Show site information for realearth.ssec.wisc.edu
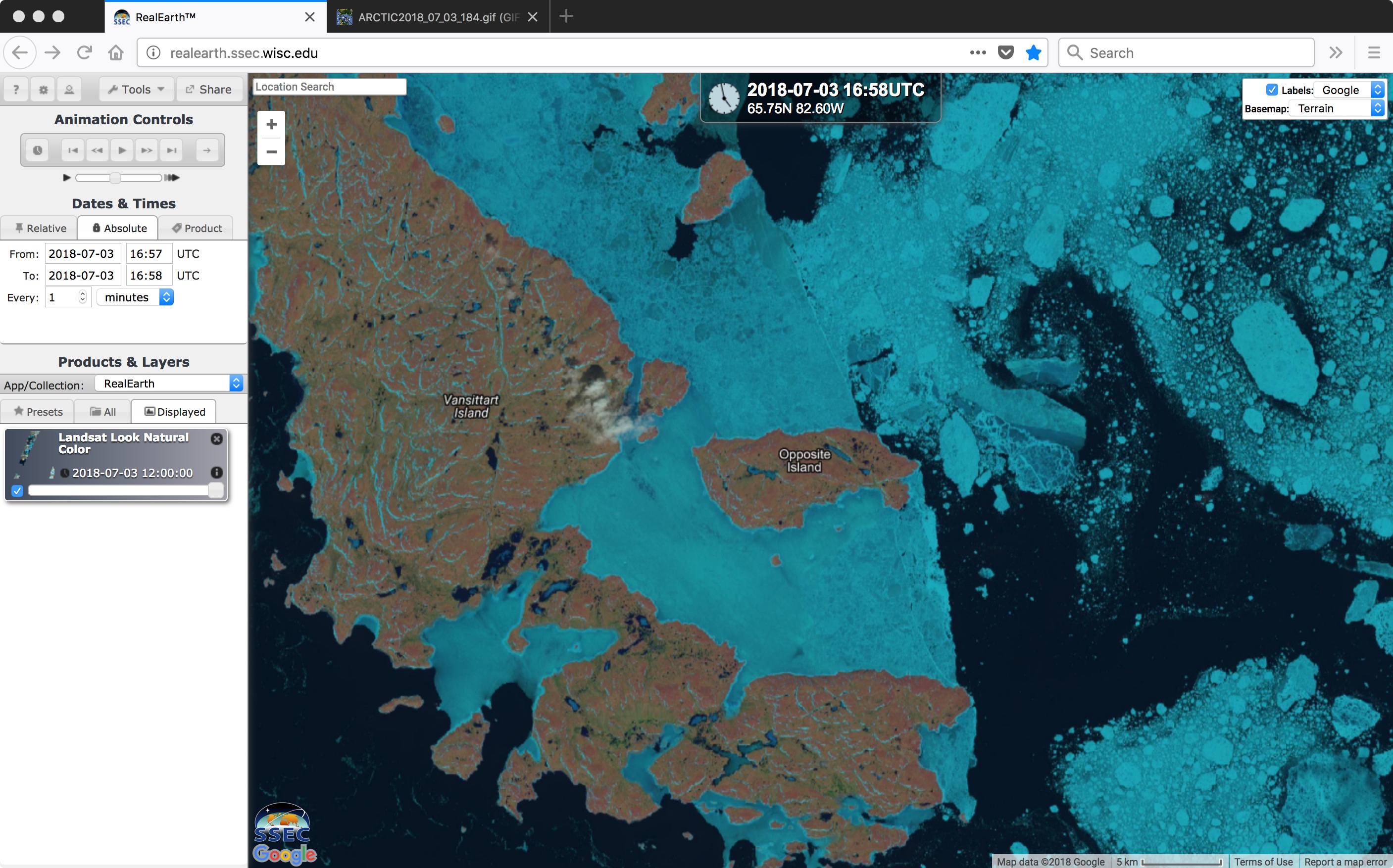The image size is (1393, 868). click(x=153, y=53)
